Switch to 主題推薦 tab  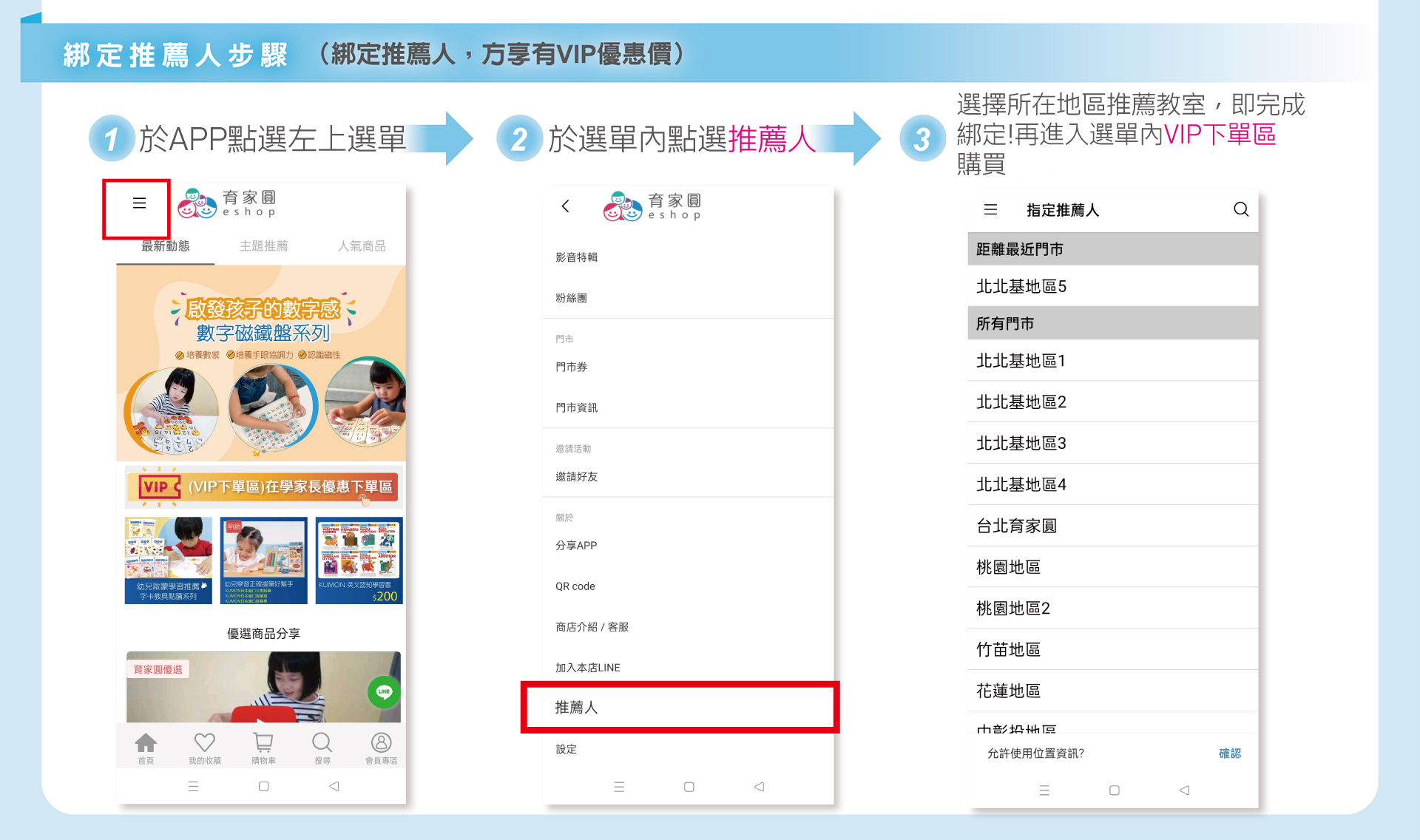click(x=263, y=245)
